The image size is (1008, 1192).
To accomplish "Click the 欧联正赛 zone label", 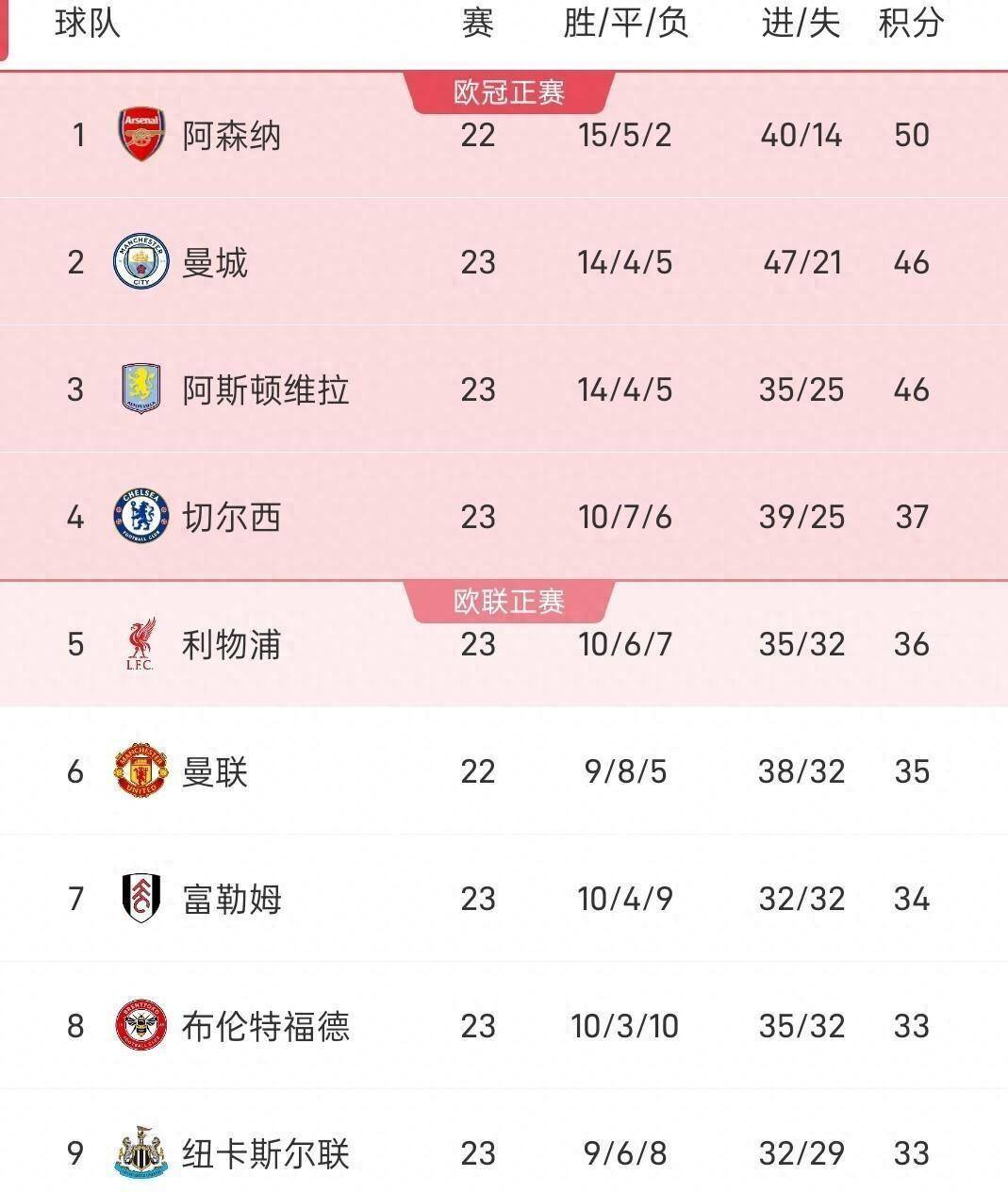I will tap(509, 602).
